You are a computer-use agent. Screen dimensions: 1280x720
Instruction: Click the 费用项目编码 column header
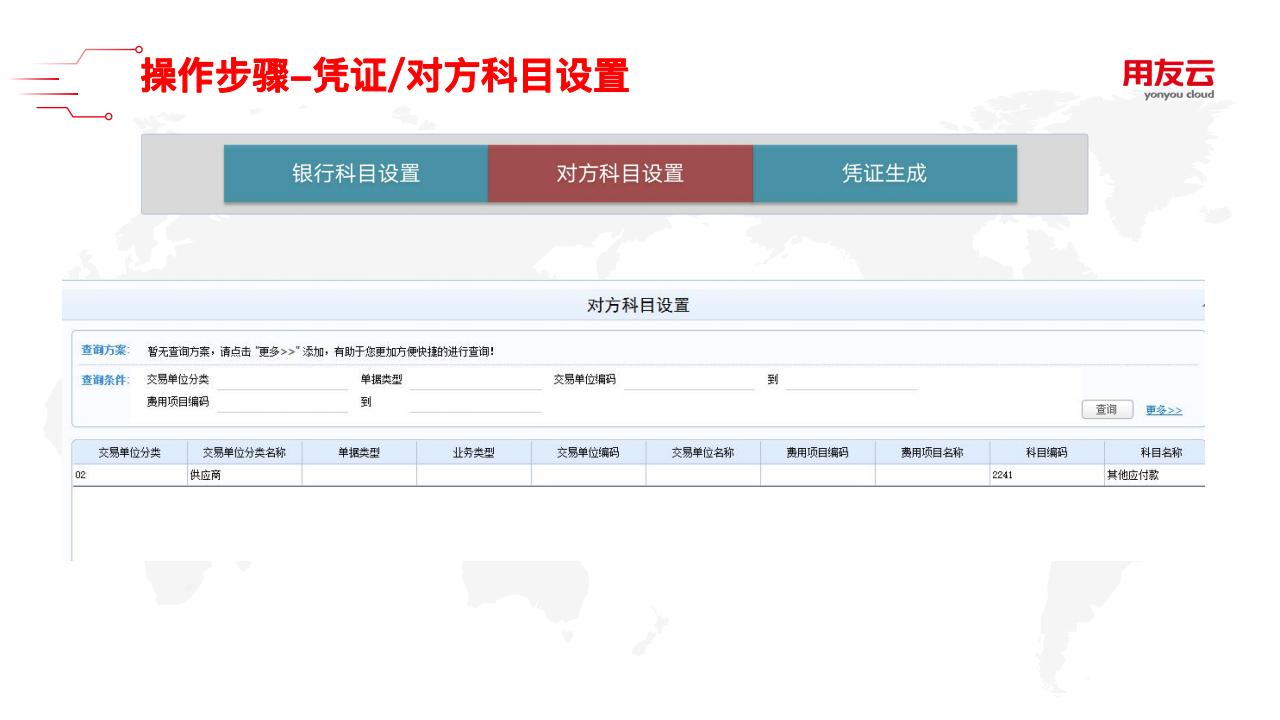coord(818,452)
